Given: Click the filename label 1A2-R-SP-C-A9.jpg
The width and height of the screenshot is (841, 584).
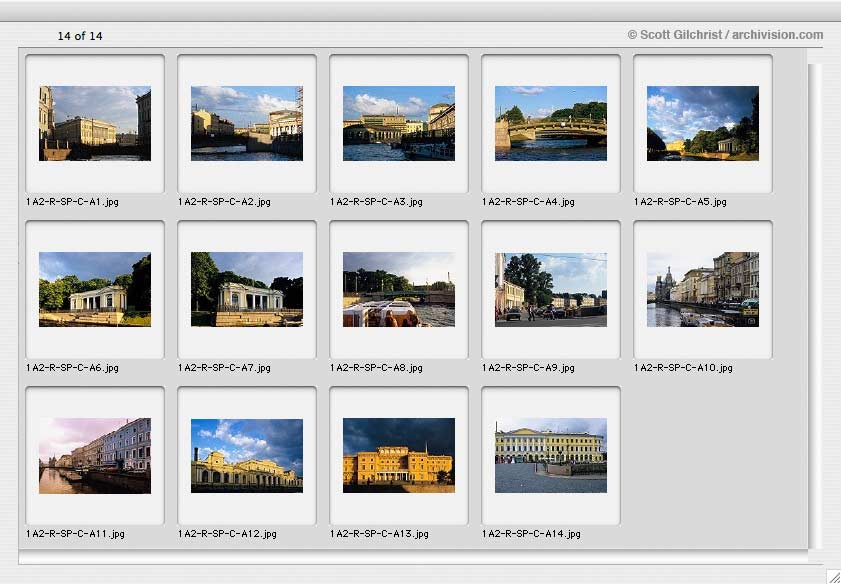Looking at the screenshot, I should (x=528, y=368).
